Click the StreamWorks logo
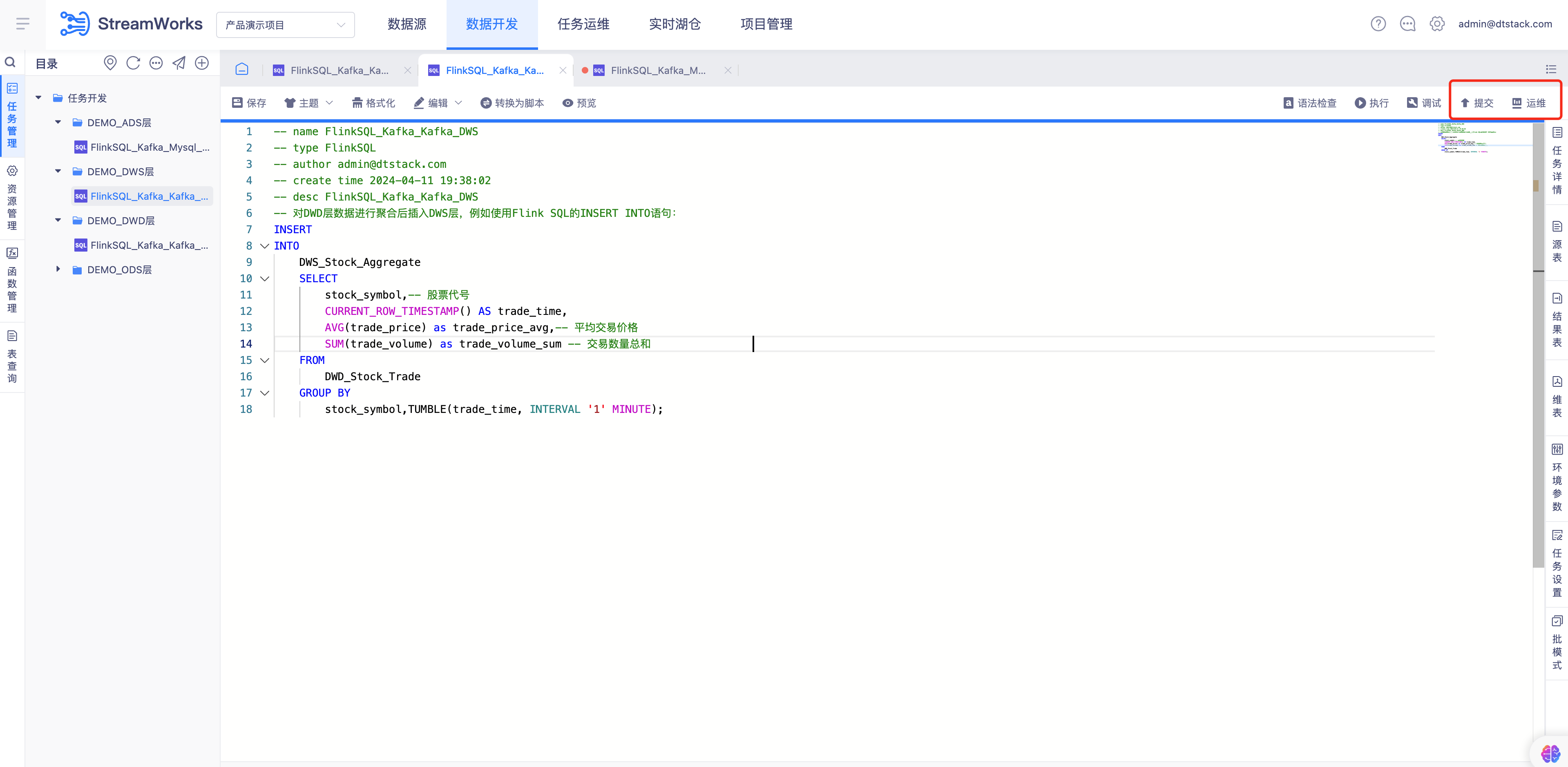1568x767 pixels. point(132,24)
